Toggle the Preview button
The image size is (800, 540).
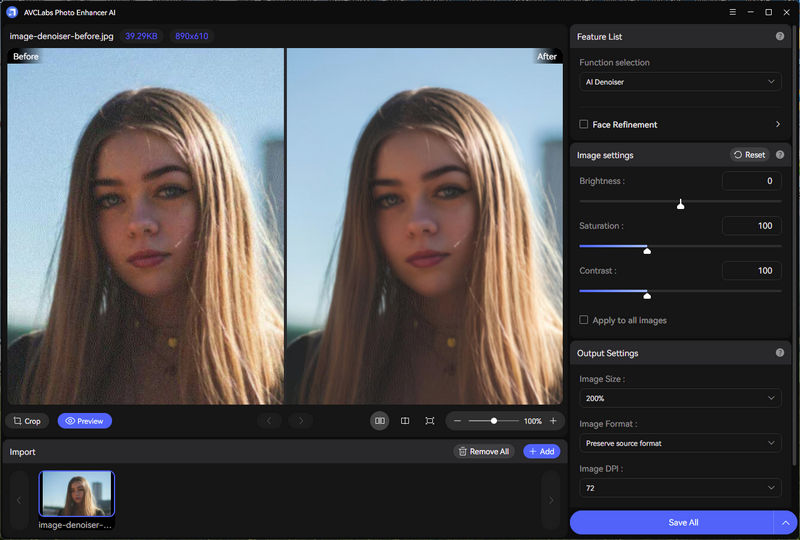84,421
